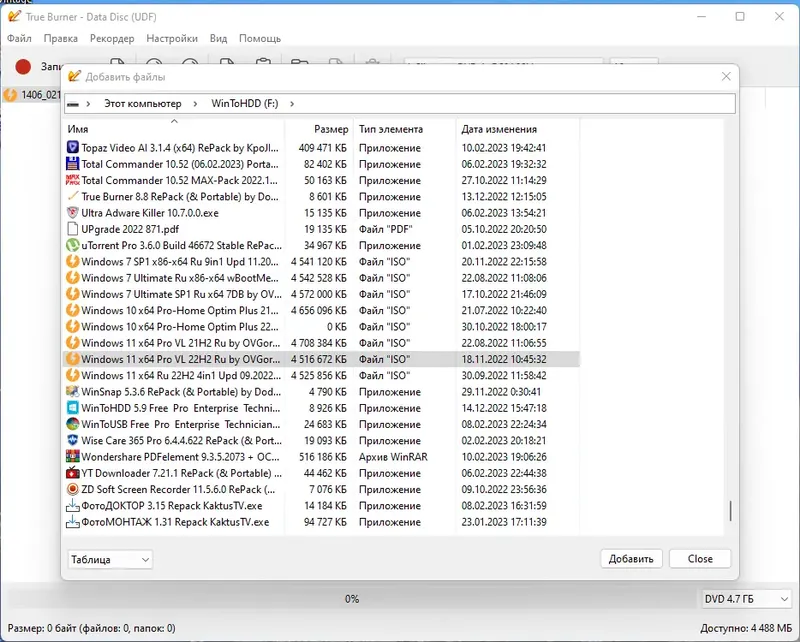This screenshot has height=642, width=800.
Task: Click the Windows 7 Ultimate wBootMe ISO icon
Action: click(73, 278)
